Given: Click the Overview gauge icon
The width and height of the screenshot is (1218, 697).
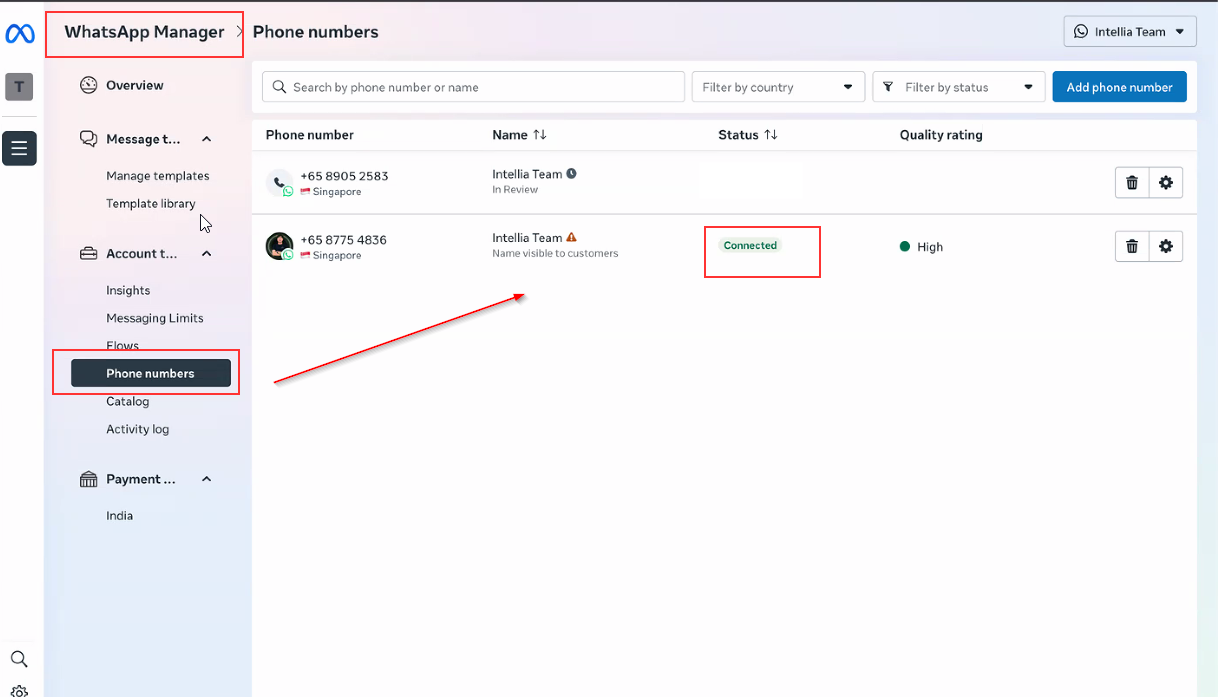Looking at the screenshot, I should 89,85.
